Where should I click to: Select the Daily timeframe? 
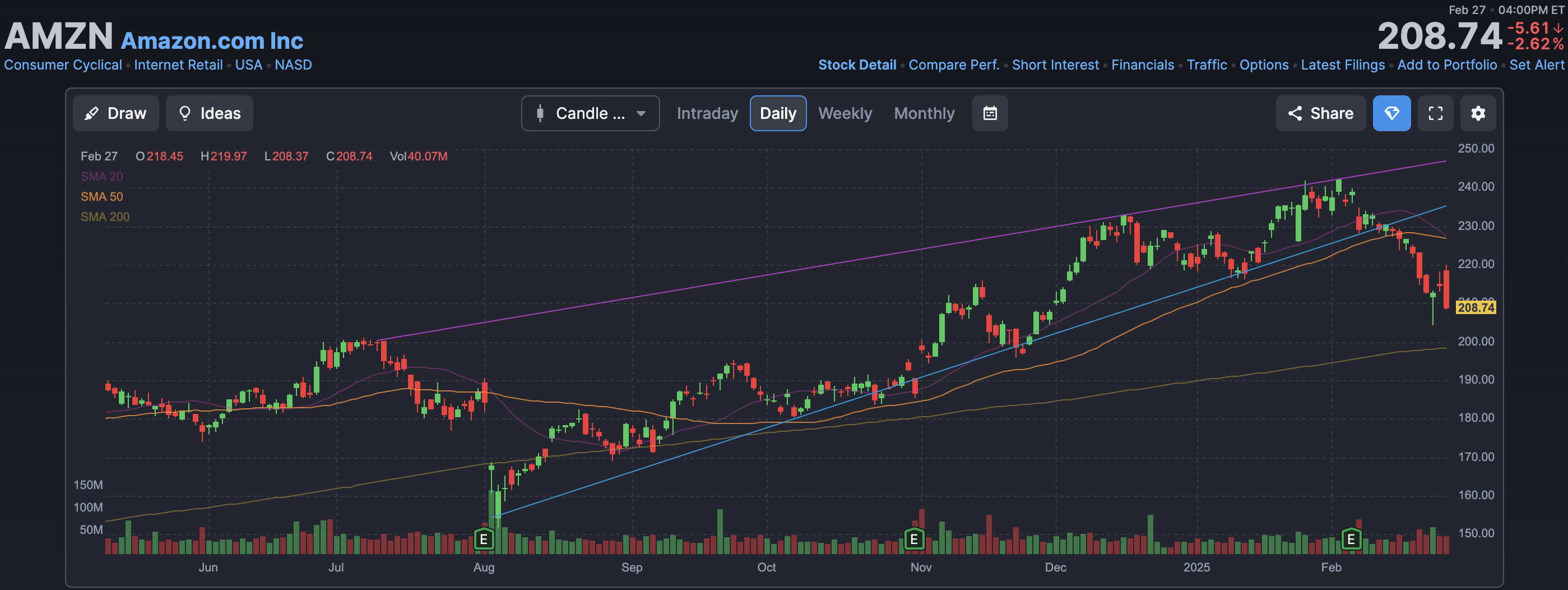point(778,113)
